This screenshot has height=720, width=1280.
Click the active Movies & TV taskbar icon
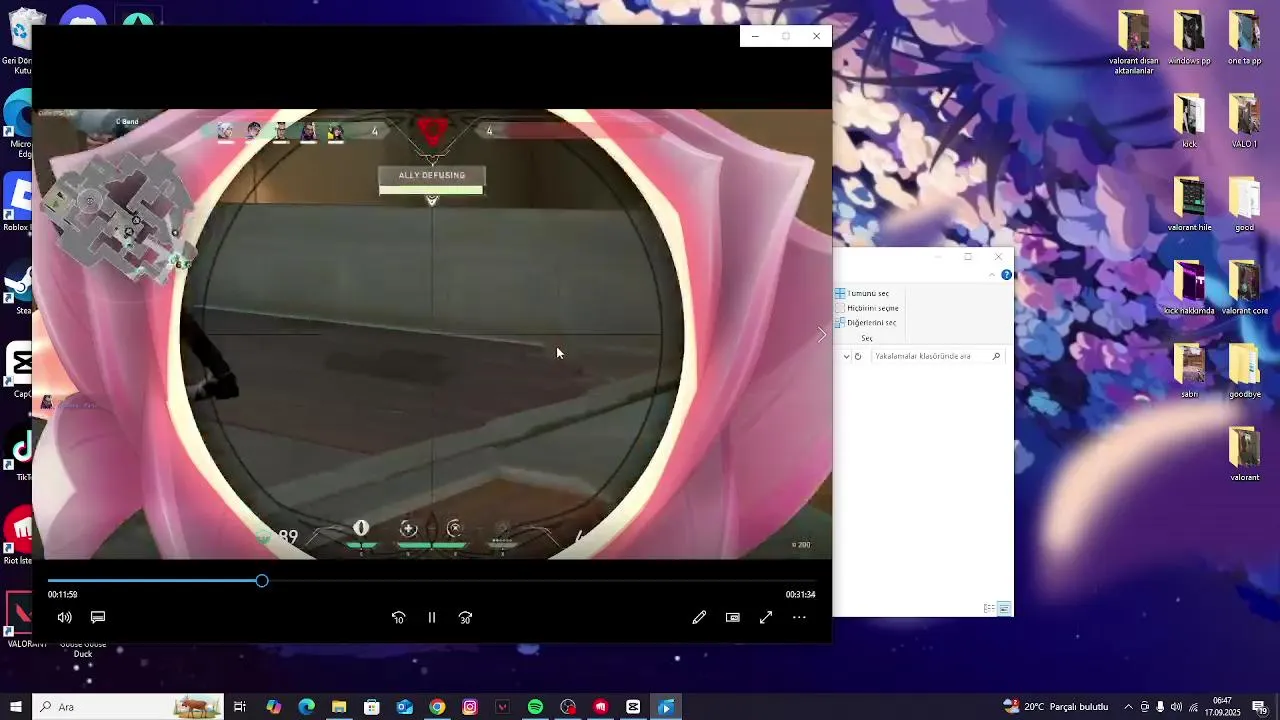[x=666, y=707]
